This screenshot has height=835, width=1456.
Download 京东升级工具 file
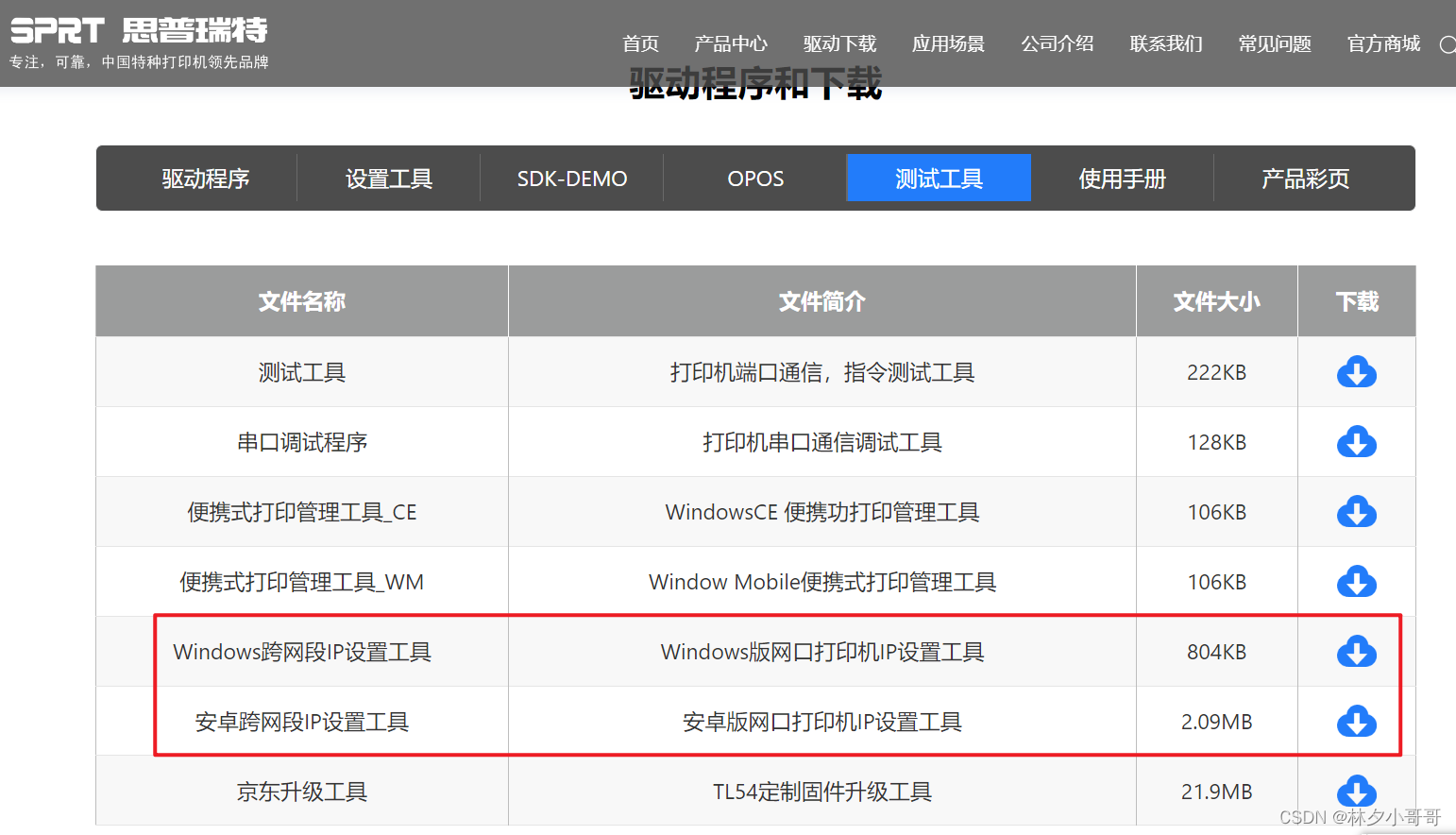point(1357,791)
